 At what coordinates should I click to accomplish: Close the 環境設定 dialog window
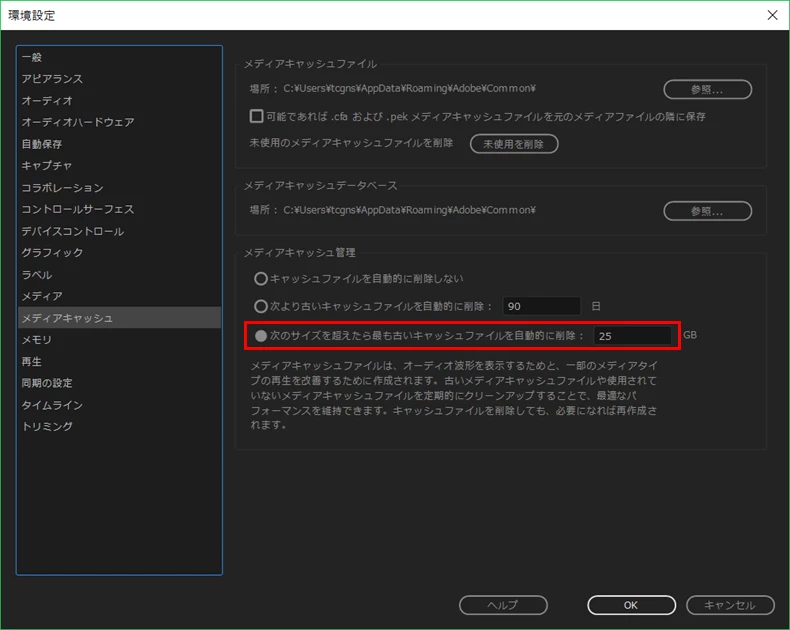(772, 15)
